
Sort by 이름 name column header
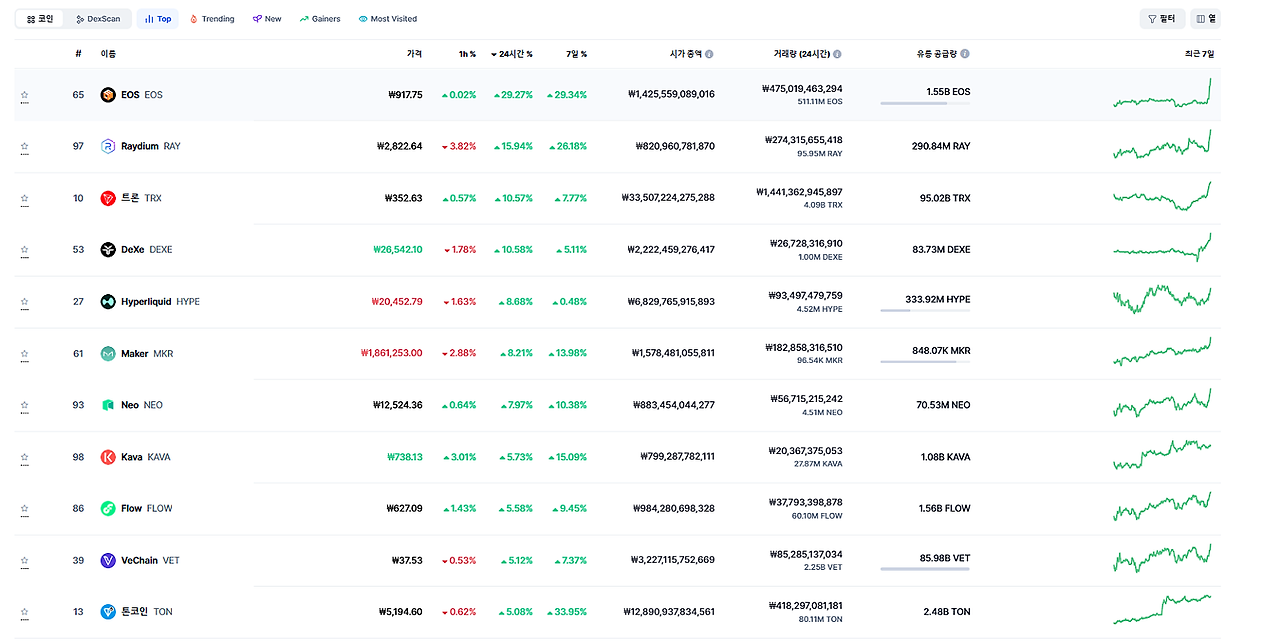click(x=108, y=54)
